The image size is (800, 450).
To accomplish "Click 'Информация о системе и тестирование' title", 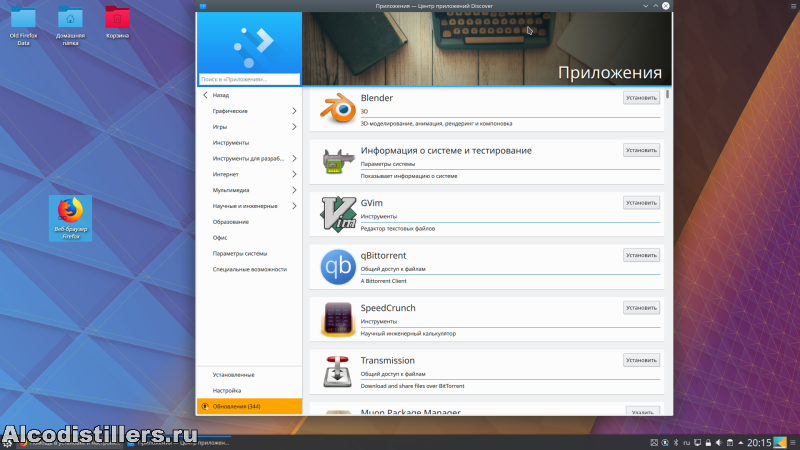I will (x=446, y=151).
